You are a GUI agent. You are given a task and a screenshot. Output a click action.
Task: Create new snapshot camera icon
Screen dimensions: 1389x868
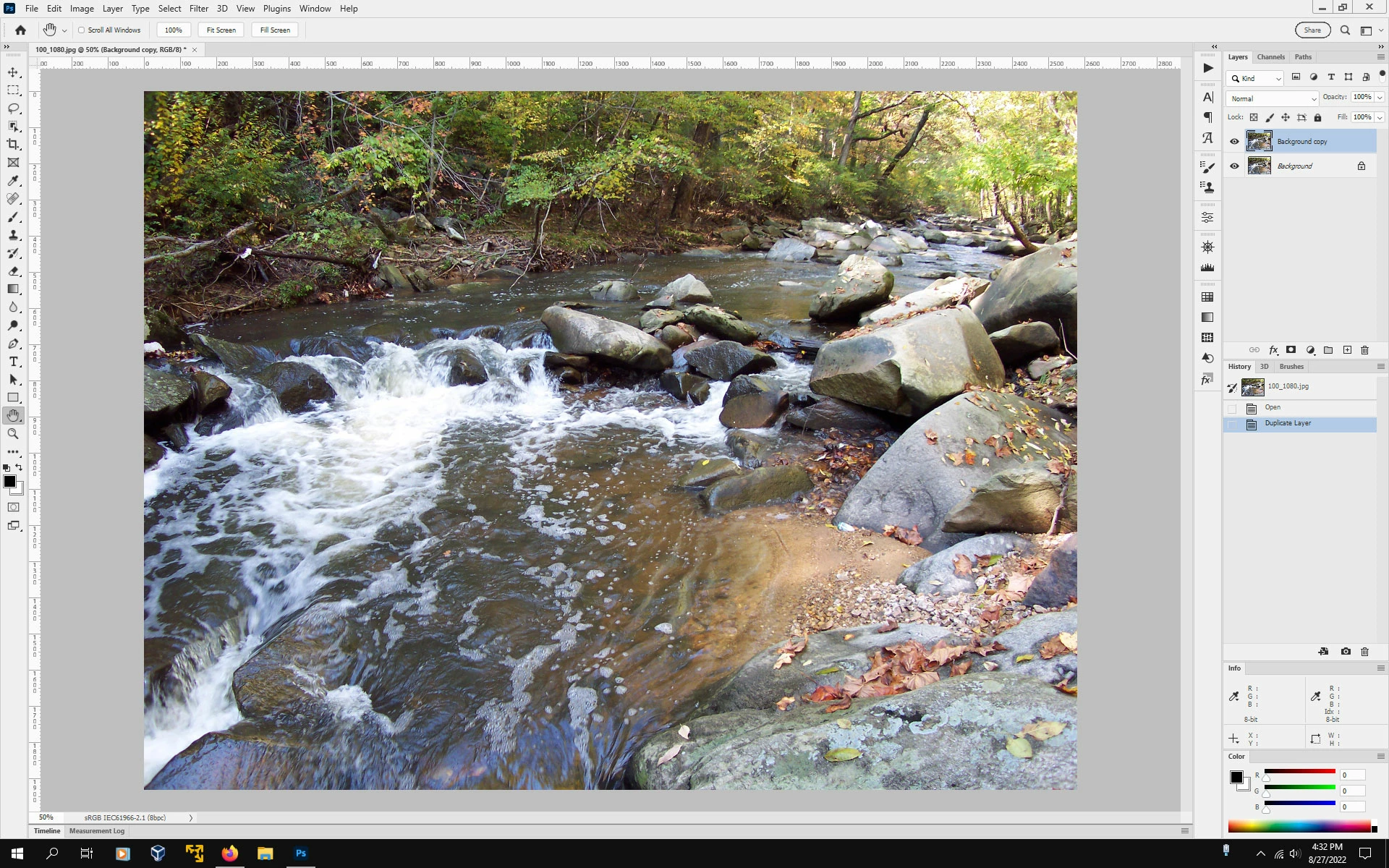(x=1346, y=652)
